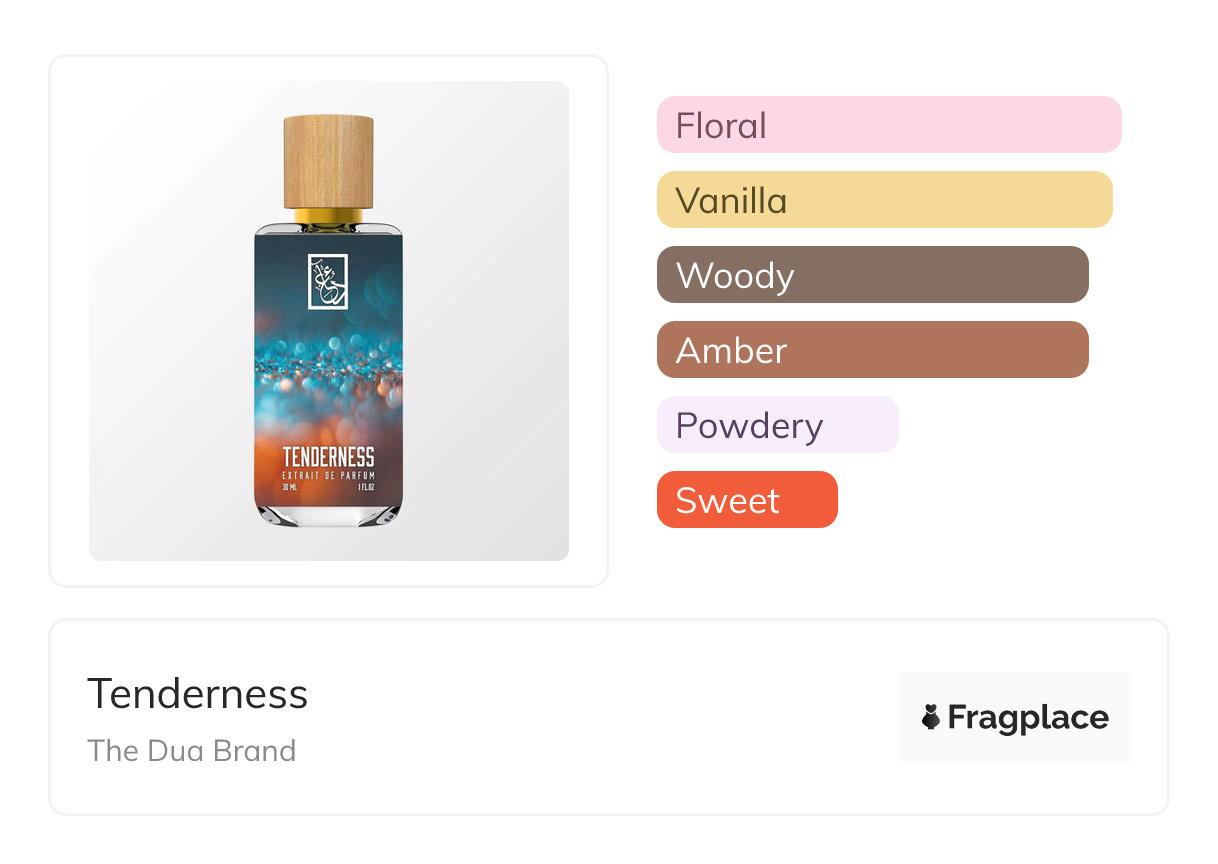Open the Tenderness bottle product image
Image resolution: width=1218 pixels, height=864 pixels.
point(329,321)
